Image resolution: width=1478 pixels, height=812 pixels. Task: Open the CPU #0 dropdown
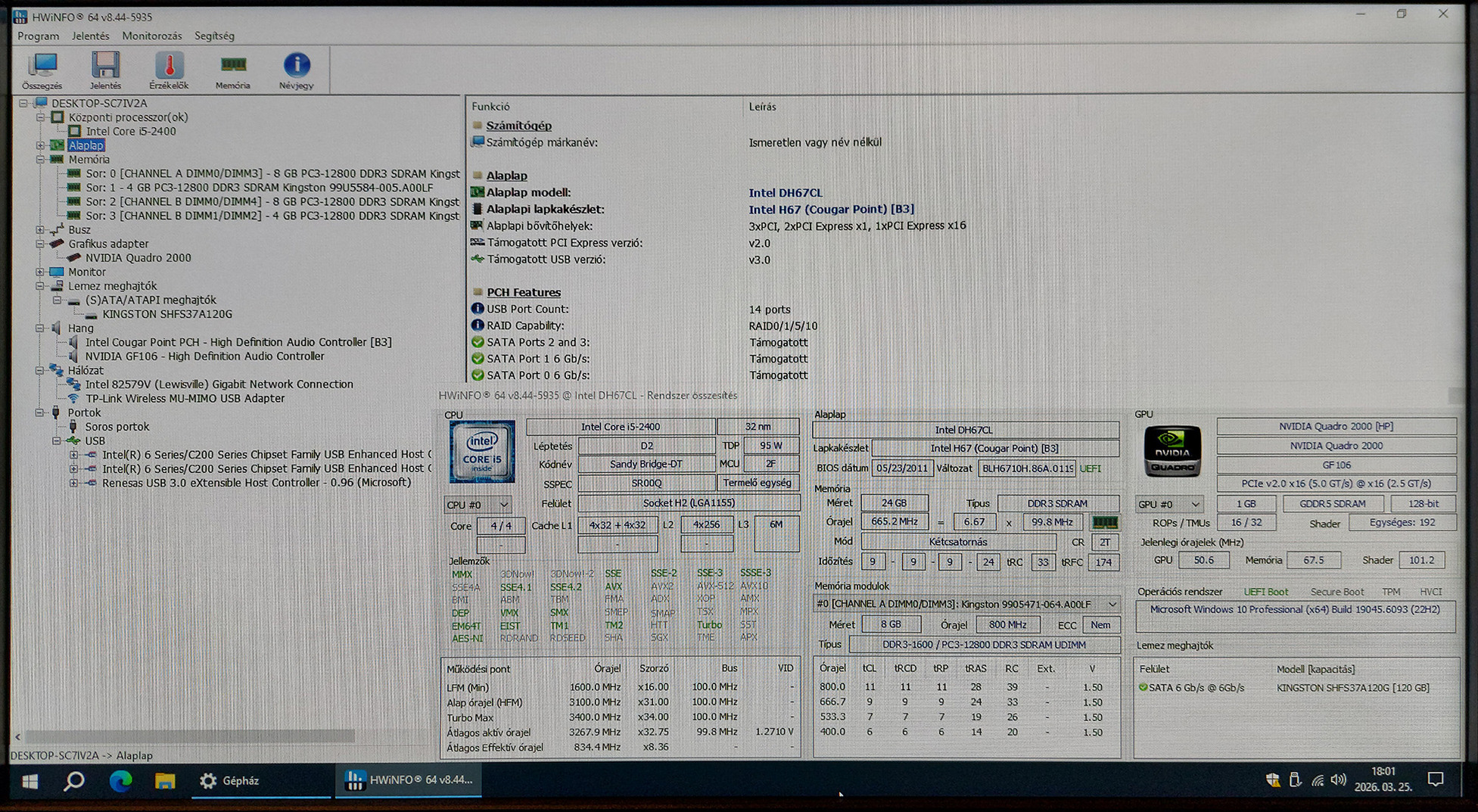pyautogui.click(x=478, y=505)
